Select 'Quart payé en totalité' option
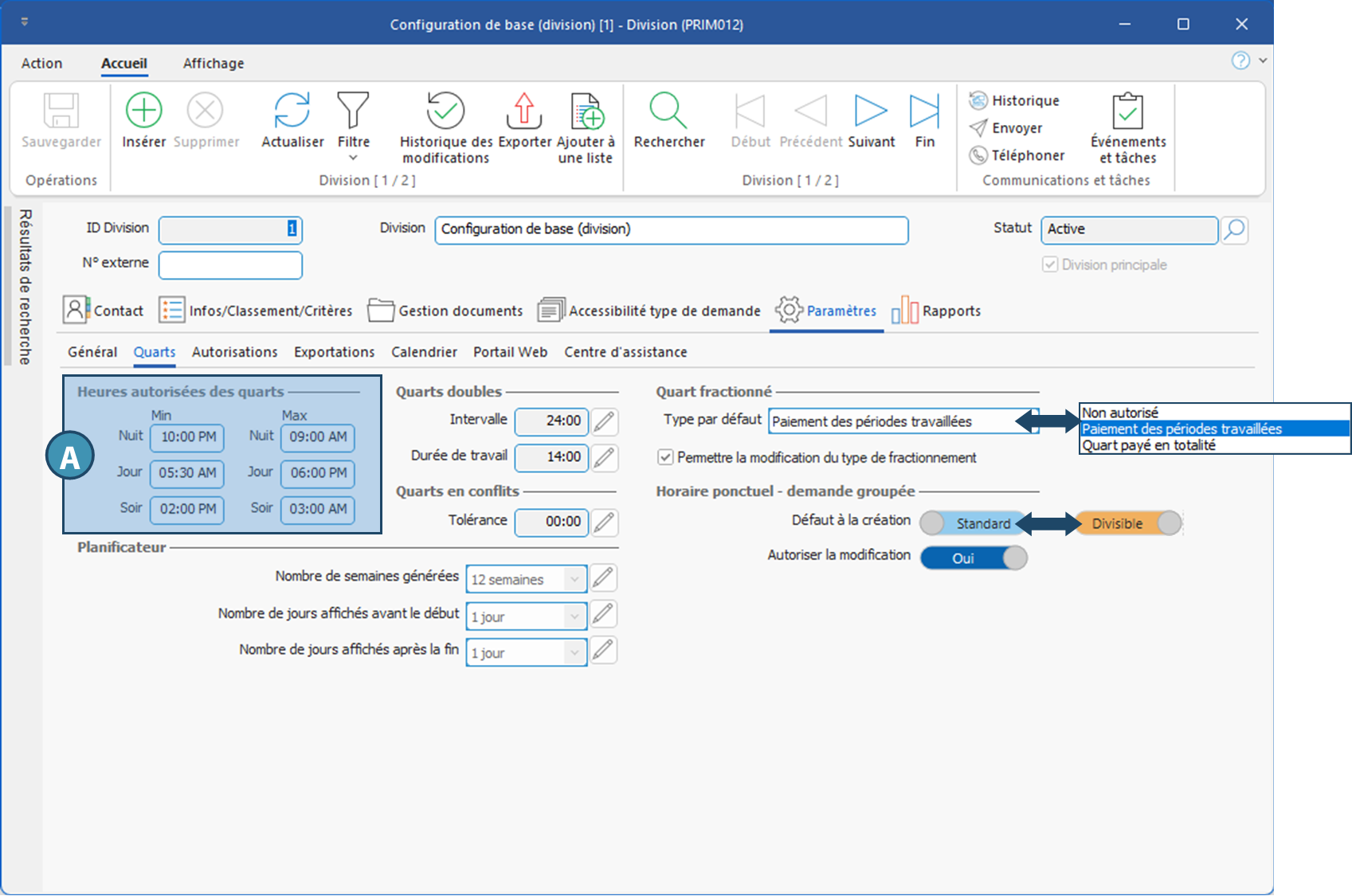Screen dimensions: 1352x896 (1148, 445)
